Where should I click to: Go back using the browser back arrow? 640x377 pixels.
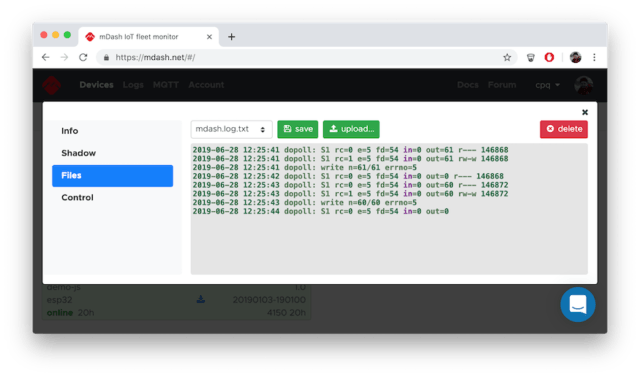pyautogui.click(x=45, y=58)
